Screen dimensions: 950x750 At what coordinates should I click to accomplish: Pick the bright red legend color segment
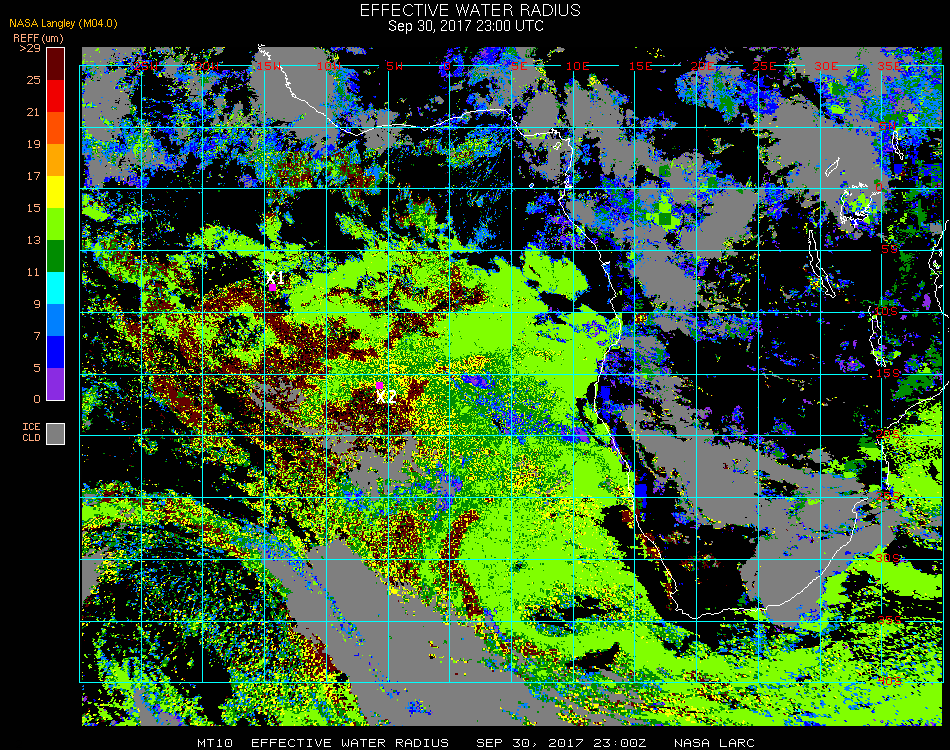(56, 96)
